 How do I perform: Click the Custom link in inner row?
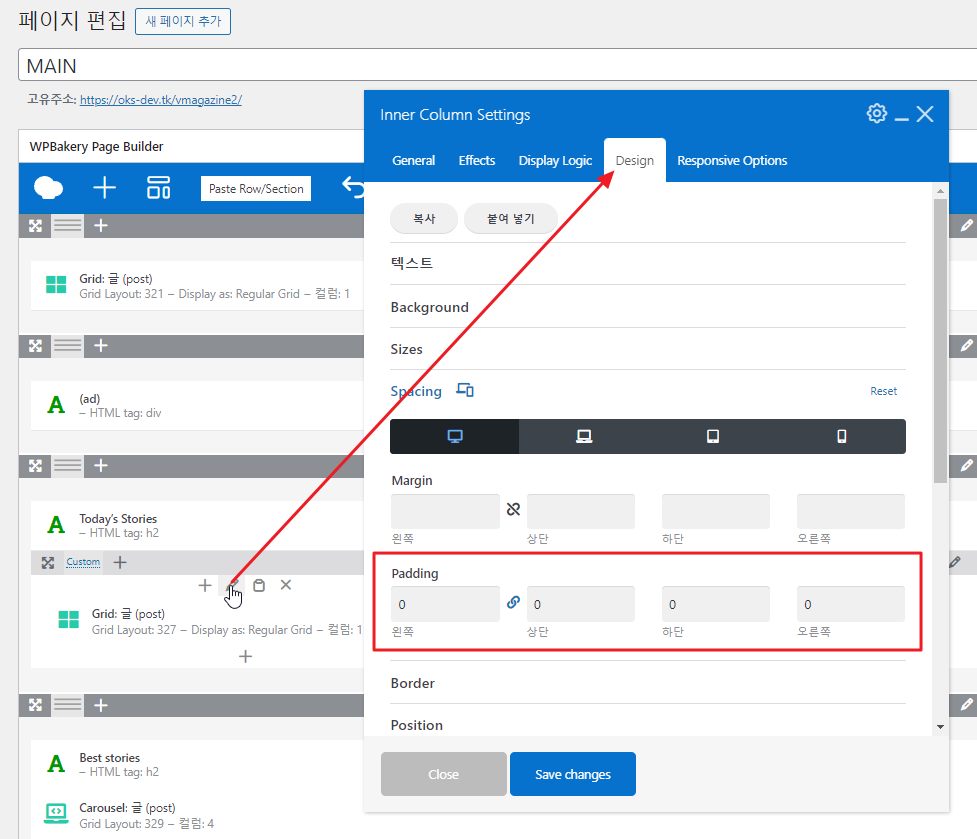coord(83,562)
